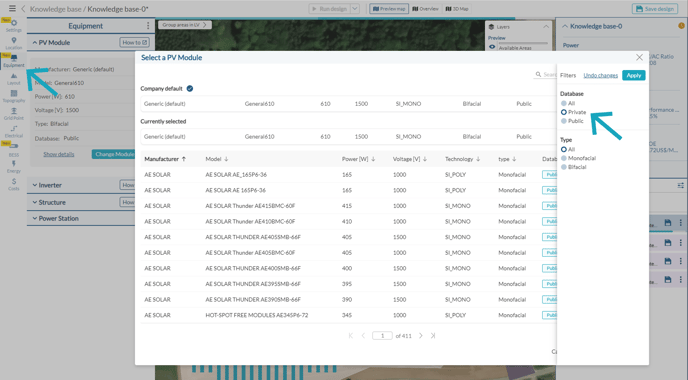Image resolution: width=688 pixels, height=380 pixels.
Task: Open BESS in the left sidebar
Action: (x=14, y=150)
